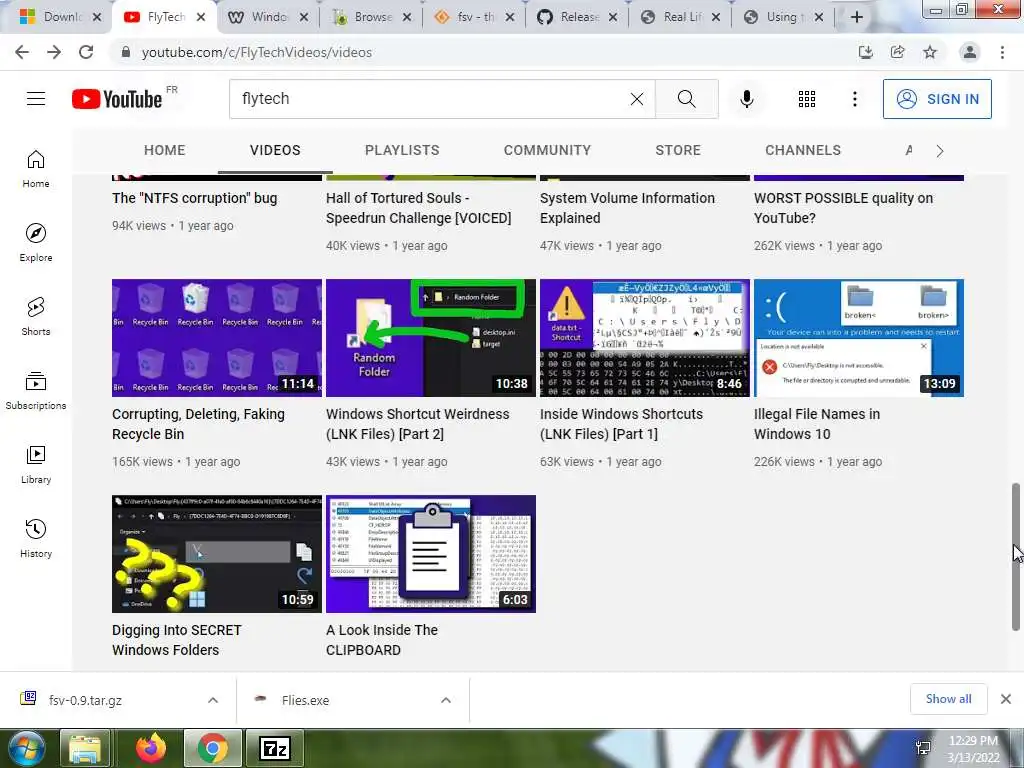1024x768 pixels.
Task: Open the Chrome three-dot menu
Action: (1002, 52)
